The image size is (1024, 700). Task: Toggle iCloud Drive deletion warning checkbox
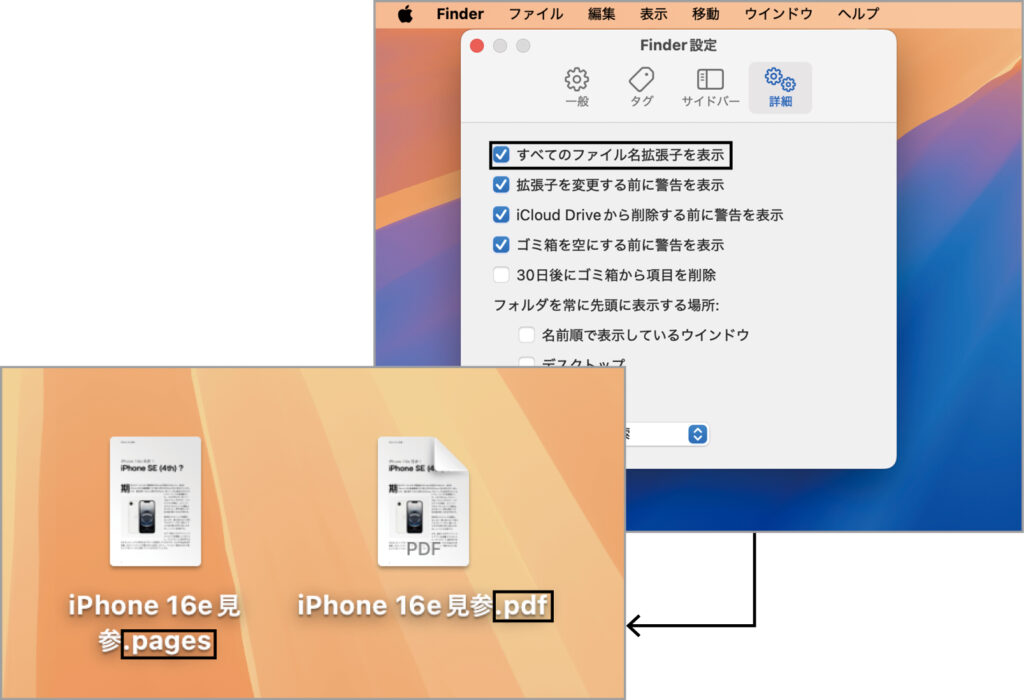(x=501, y=215)
